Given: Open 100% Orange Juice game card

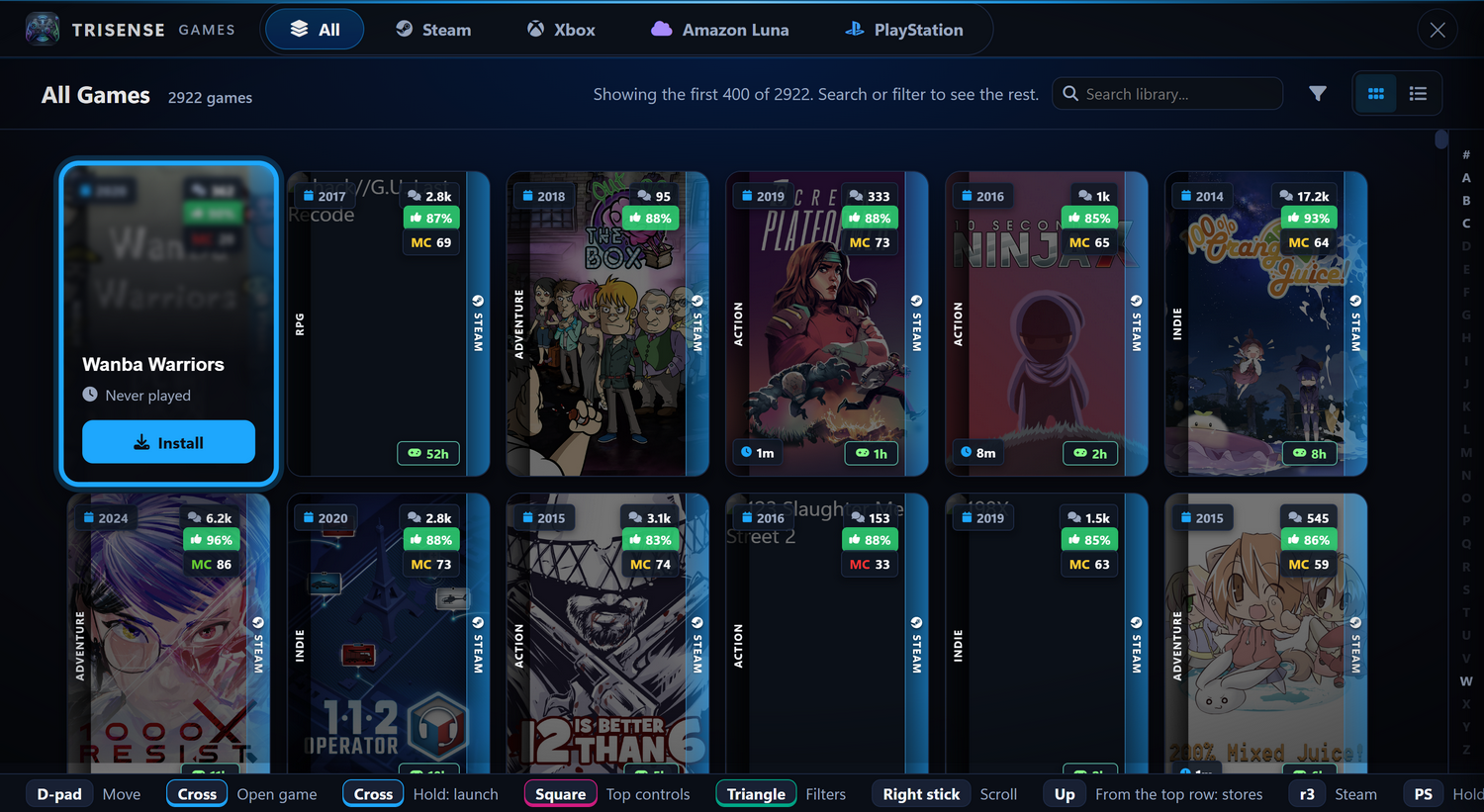Looking at the screenshot, I should (1266, 324).
